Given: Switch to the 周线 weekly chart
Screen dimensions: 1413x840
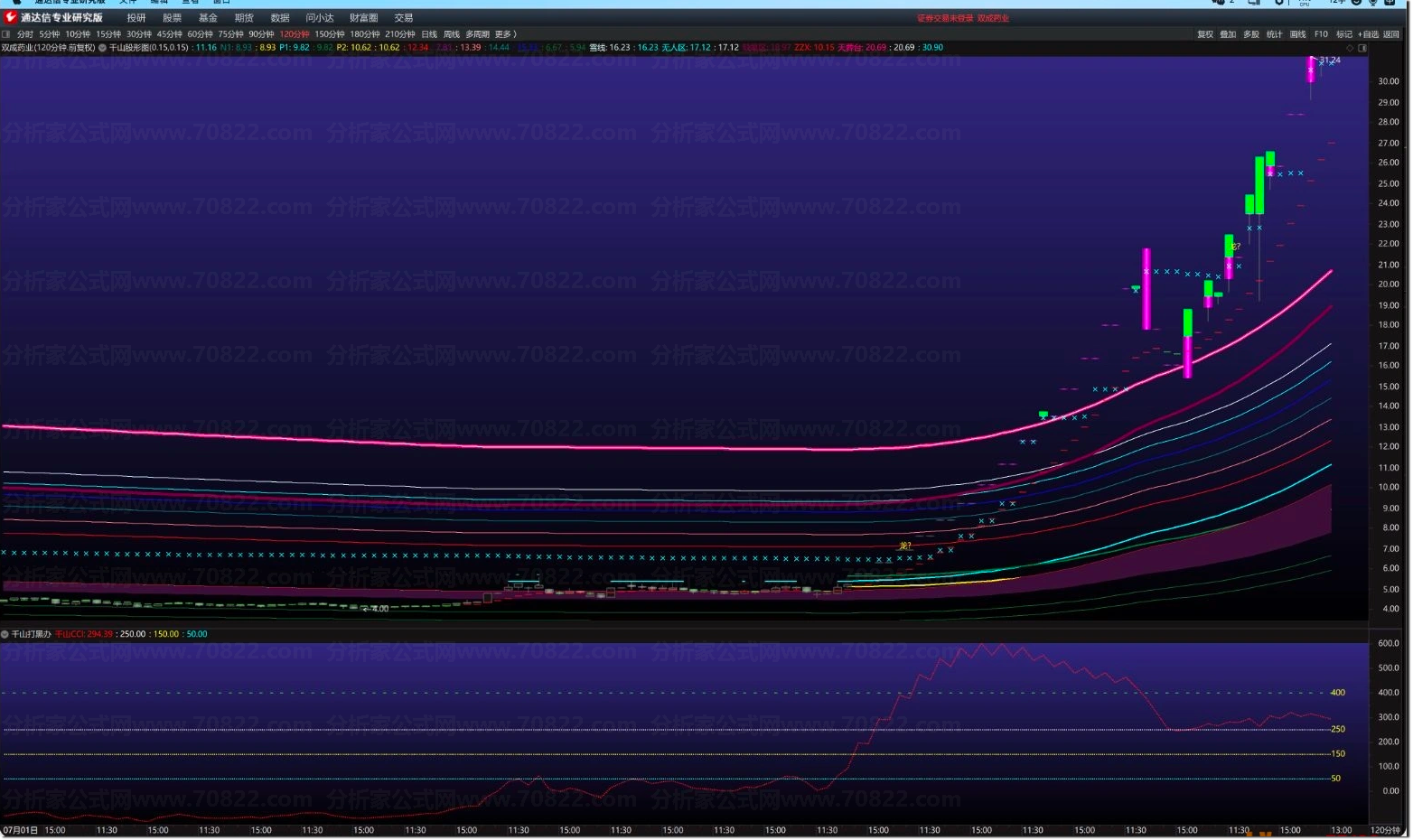Looking at the screenshot, I should (x=452, y=34).
